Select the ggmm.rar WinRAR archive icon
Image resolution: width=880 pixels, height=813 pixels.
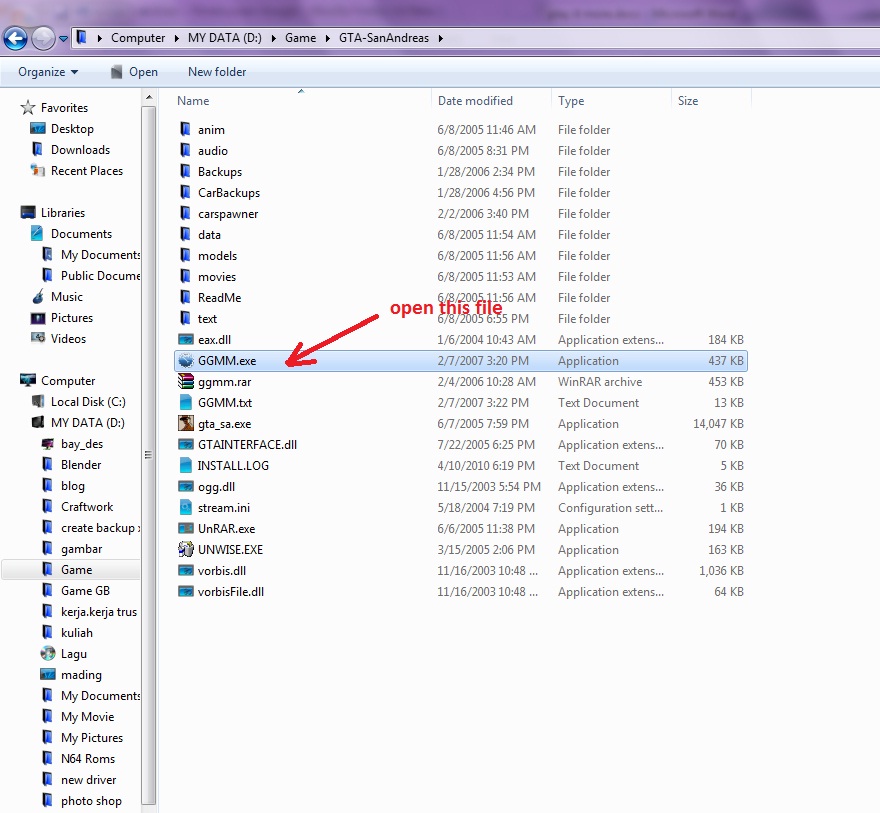(x=186, y=382)
